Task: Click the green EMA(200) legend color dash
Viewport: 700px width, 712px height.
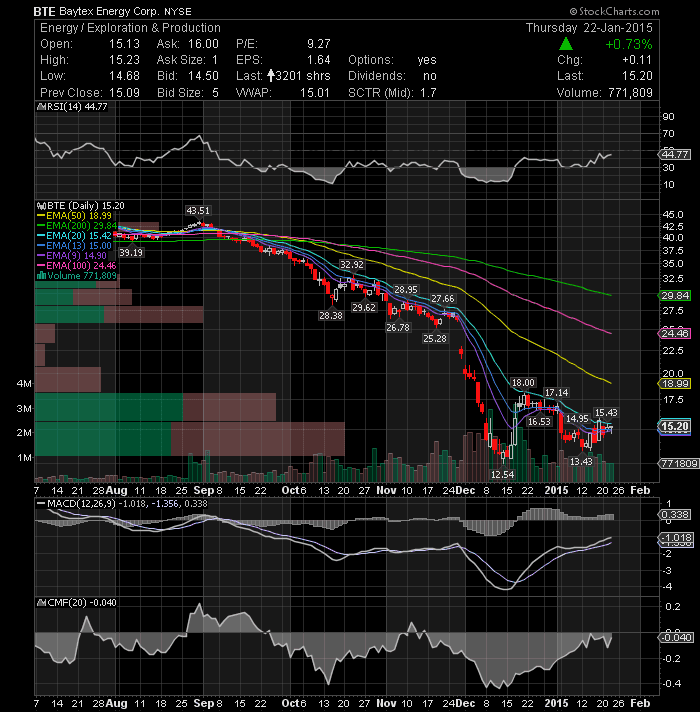Action: (41, 226)
